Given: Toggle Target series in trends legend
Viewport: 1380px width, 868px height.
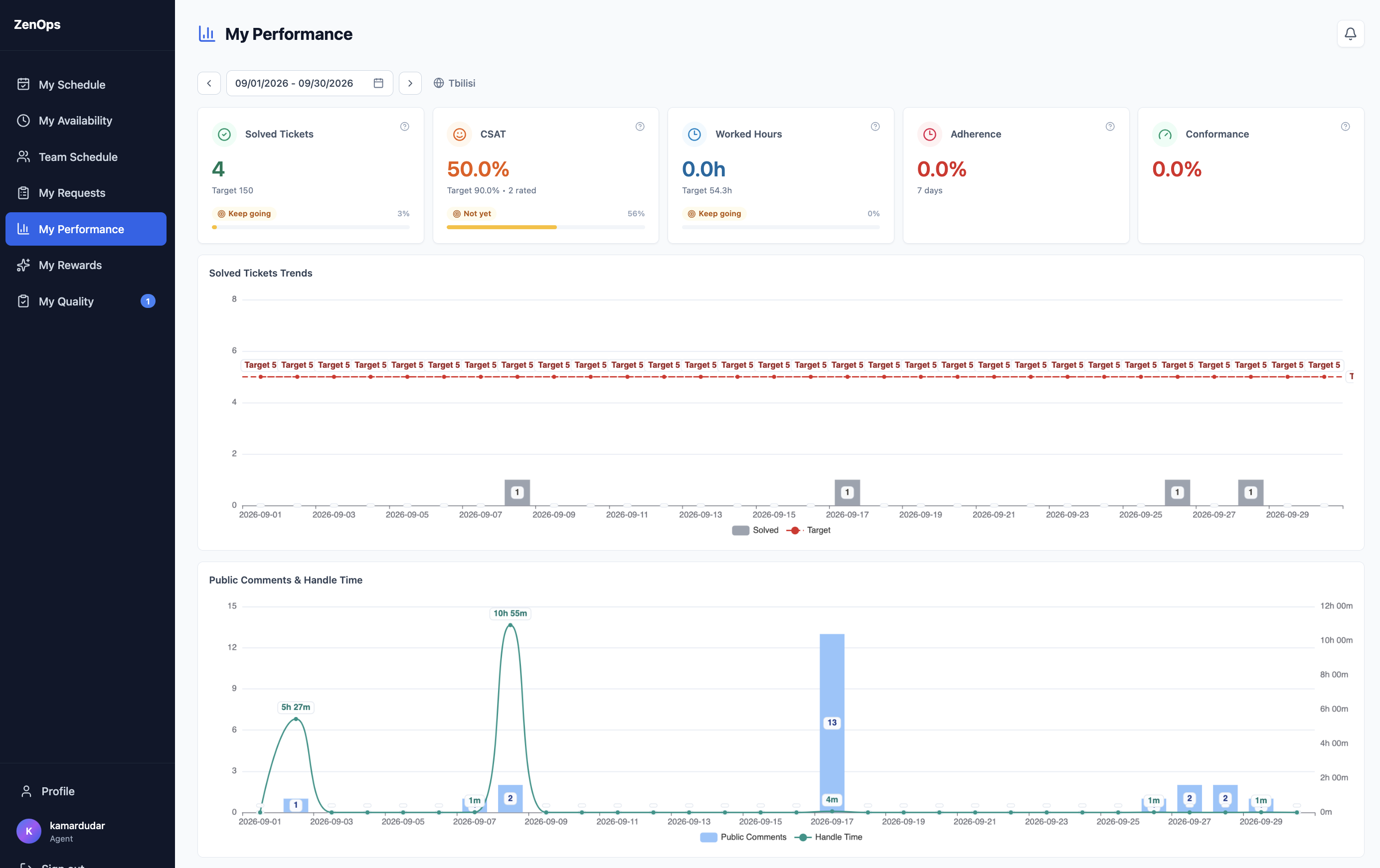Looking at the screenshot, I should coord(808,531).
